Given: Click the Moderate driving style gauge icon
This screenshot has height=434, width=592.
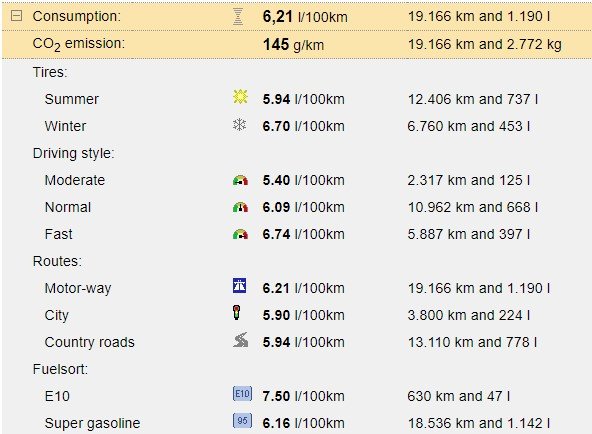Looking at the screenshot, I should pyautogui.click(x=240, y=180).
